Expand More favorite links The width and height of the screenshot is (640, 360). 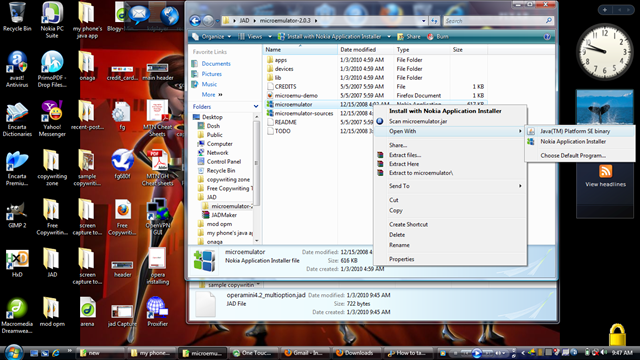pos(212,95)
